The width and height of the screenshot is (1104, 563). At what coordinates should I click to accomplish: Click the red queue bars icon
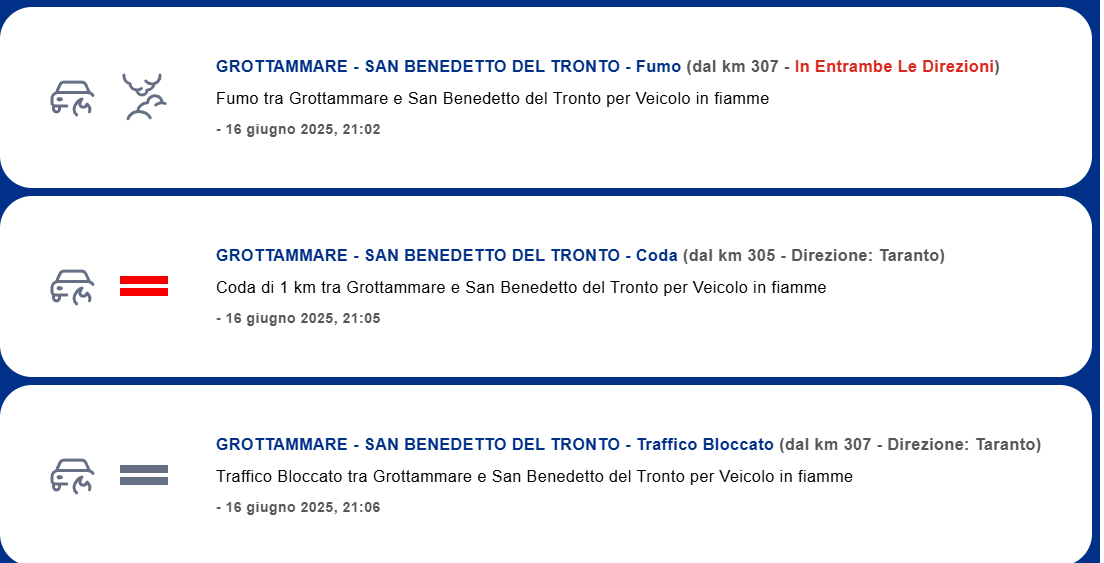pos(144,286)
